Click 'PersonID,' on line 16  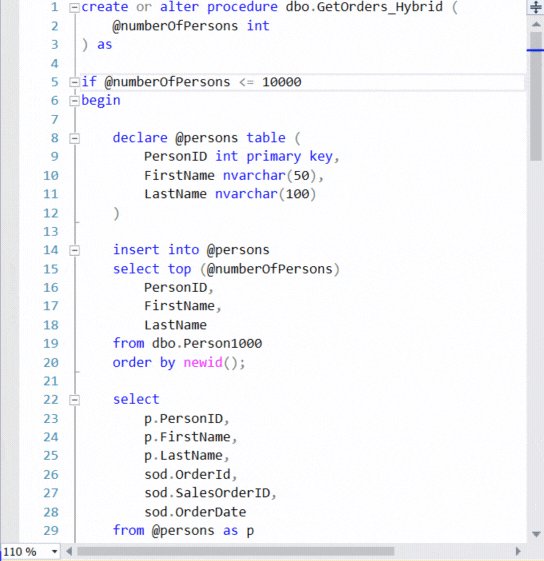[179, 288]
